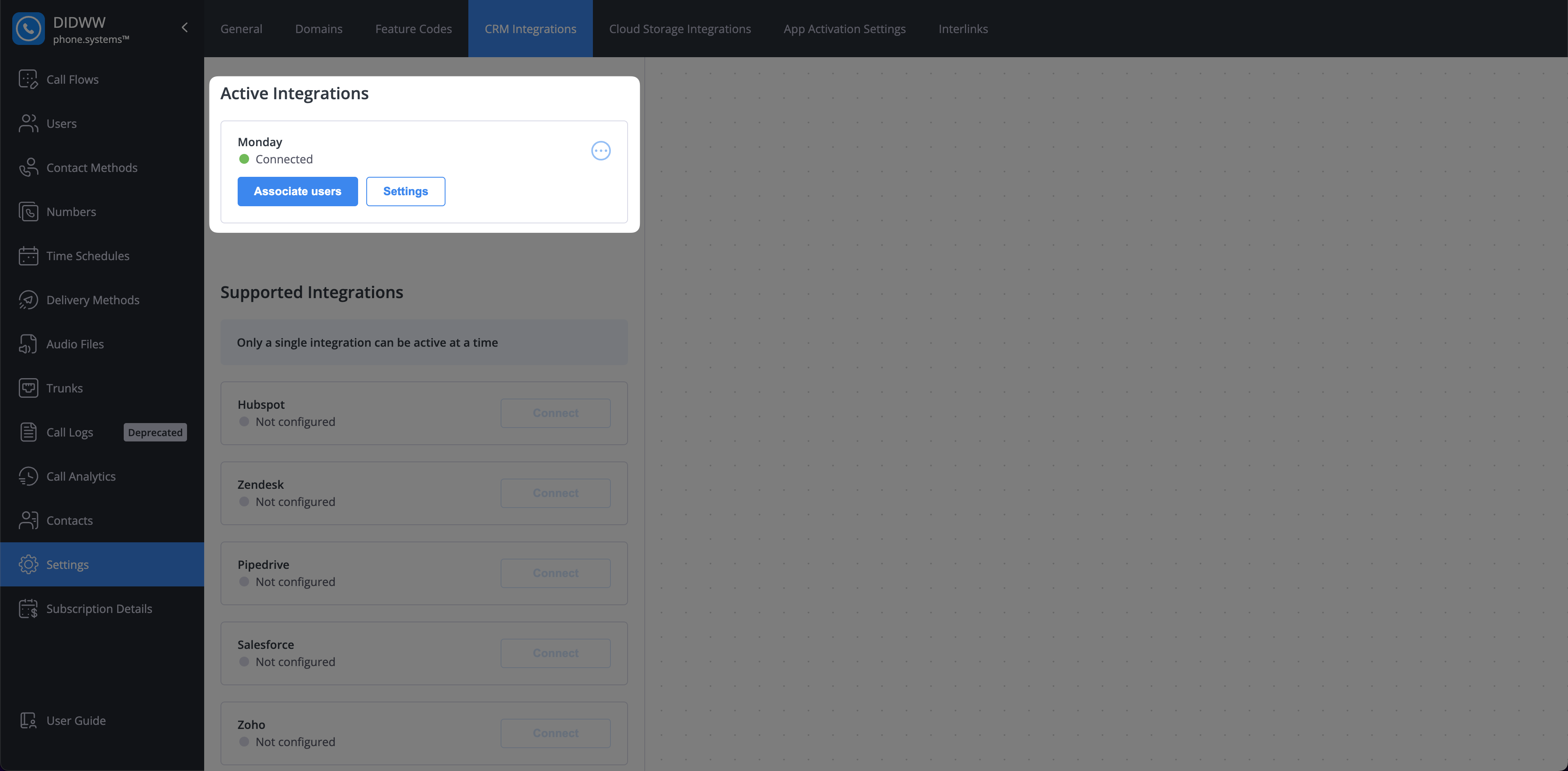
Task: Switch to the General tab
Action: tap(241, 29)
